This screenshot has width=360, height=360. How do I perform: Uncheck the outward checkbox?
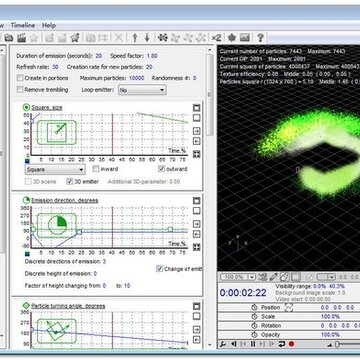coord(161,169)
